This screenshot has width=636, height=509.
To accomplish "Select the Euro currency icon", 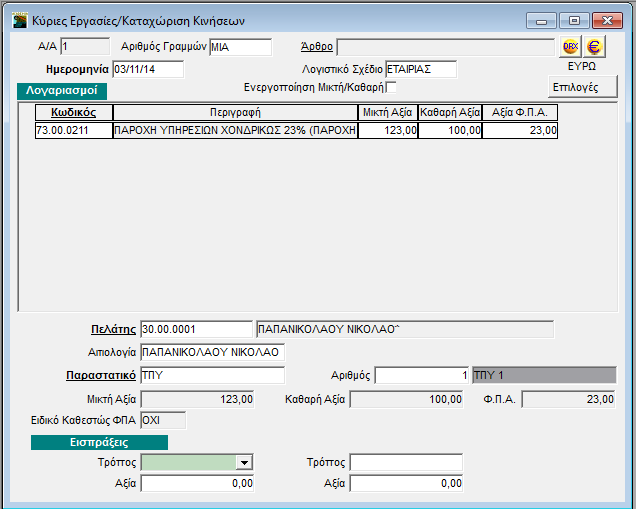I will click(x=594, y=47).
